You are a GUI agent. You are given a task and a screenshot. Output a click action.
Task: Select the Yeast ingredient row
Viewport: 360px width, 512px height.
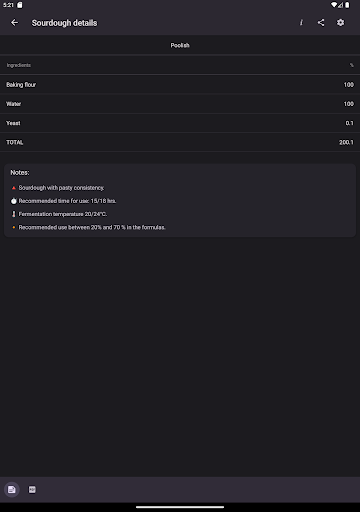pyautogui.click(x=180, y=123)
